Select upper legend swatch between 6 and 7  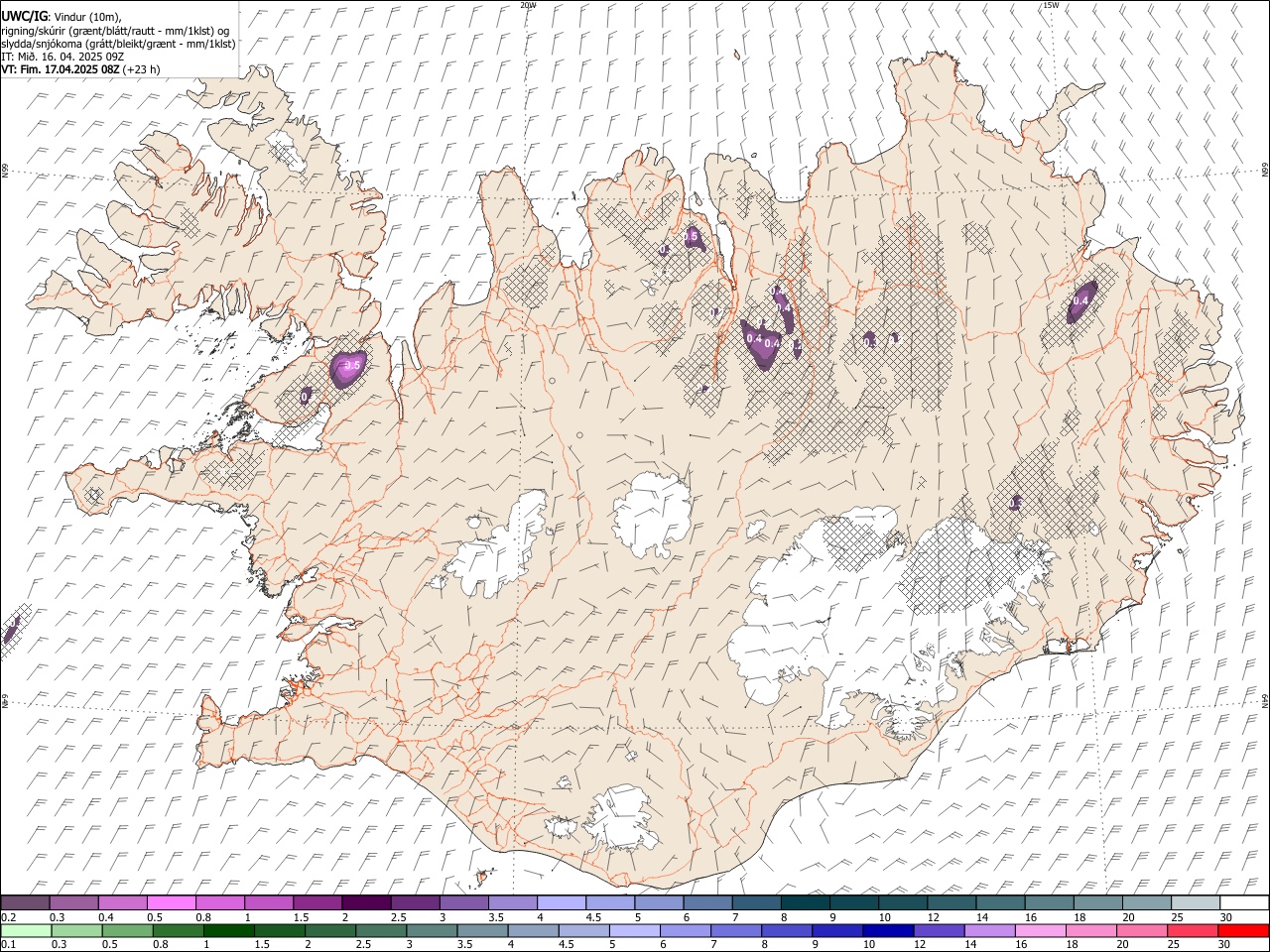coord(707,903)
